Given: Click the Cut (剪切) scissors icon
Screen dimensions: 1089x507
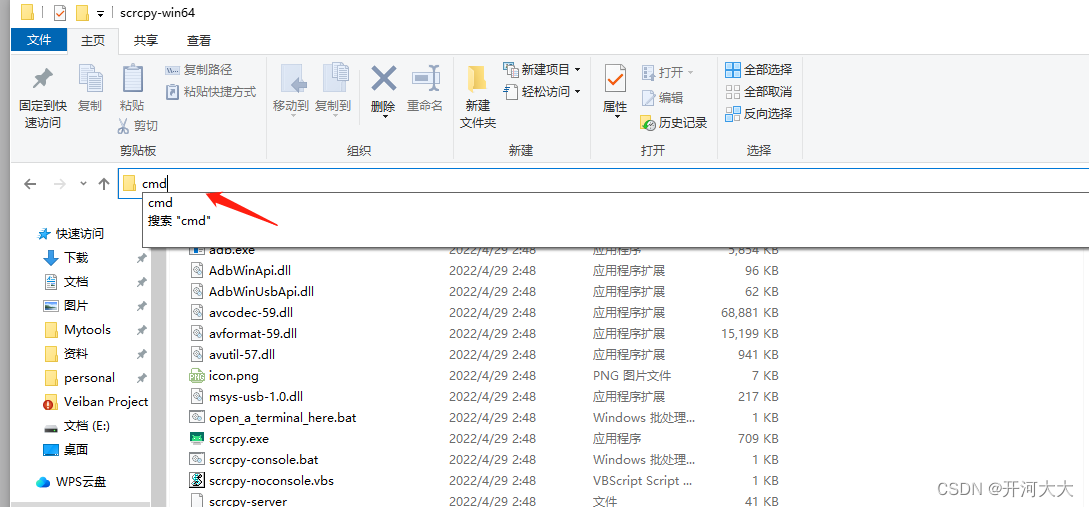Looking at the screenshot, I should (123, 126).
